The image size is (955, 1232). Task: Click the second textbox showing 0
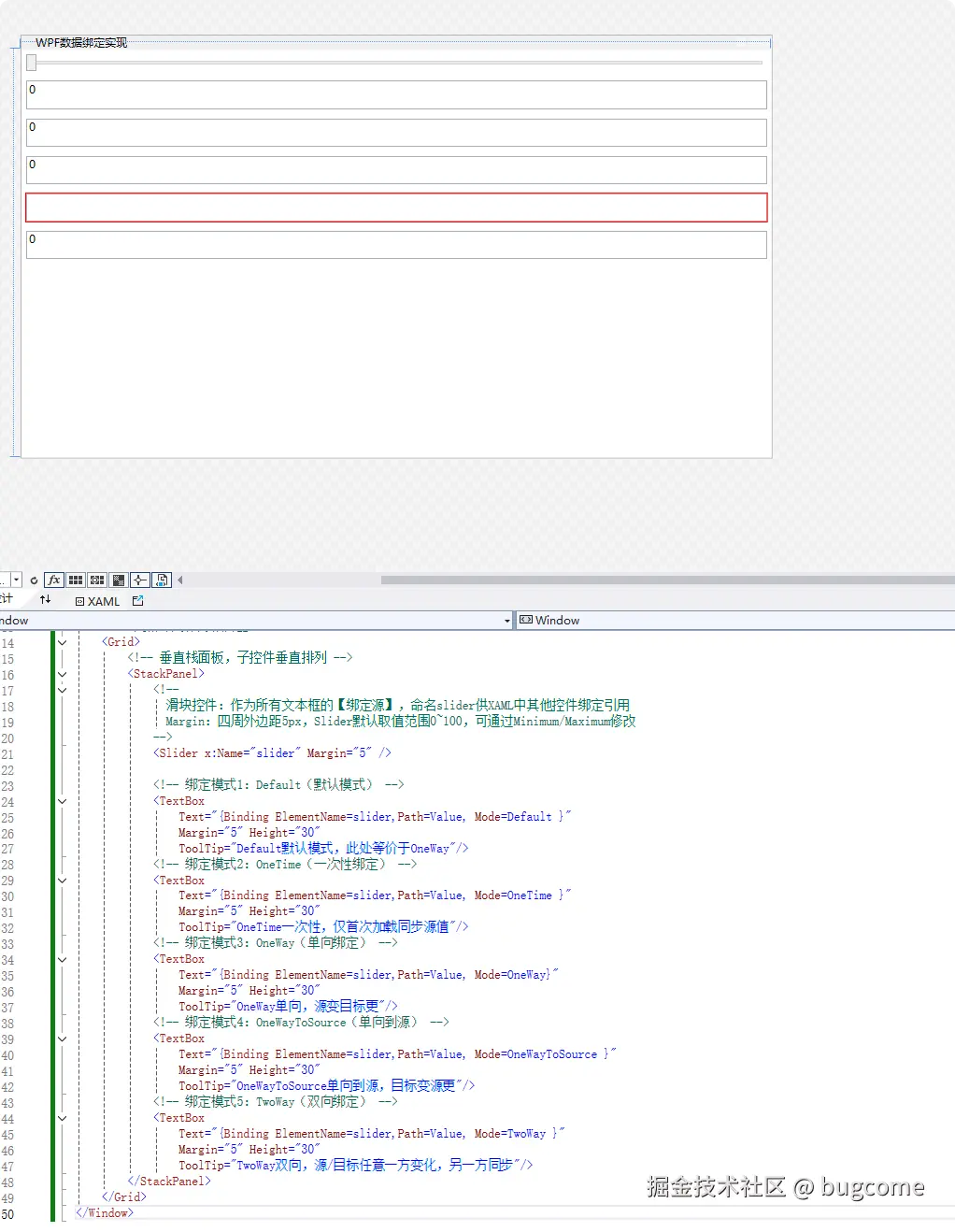point(396,132)
